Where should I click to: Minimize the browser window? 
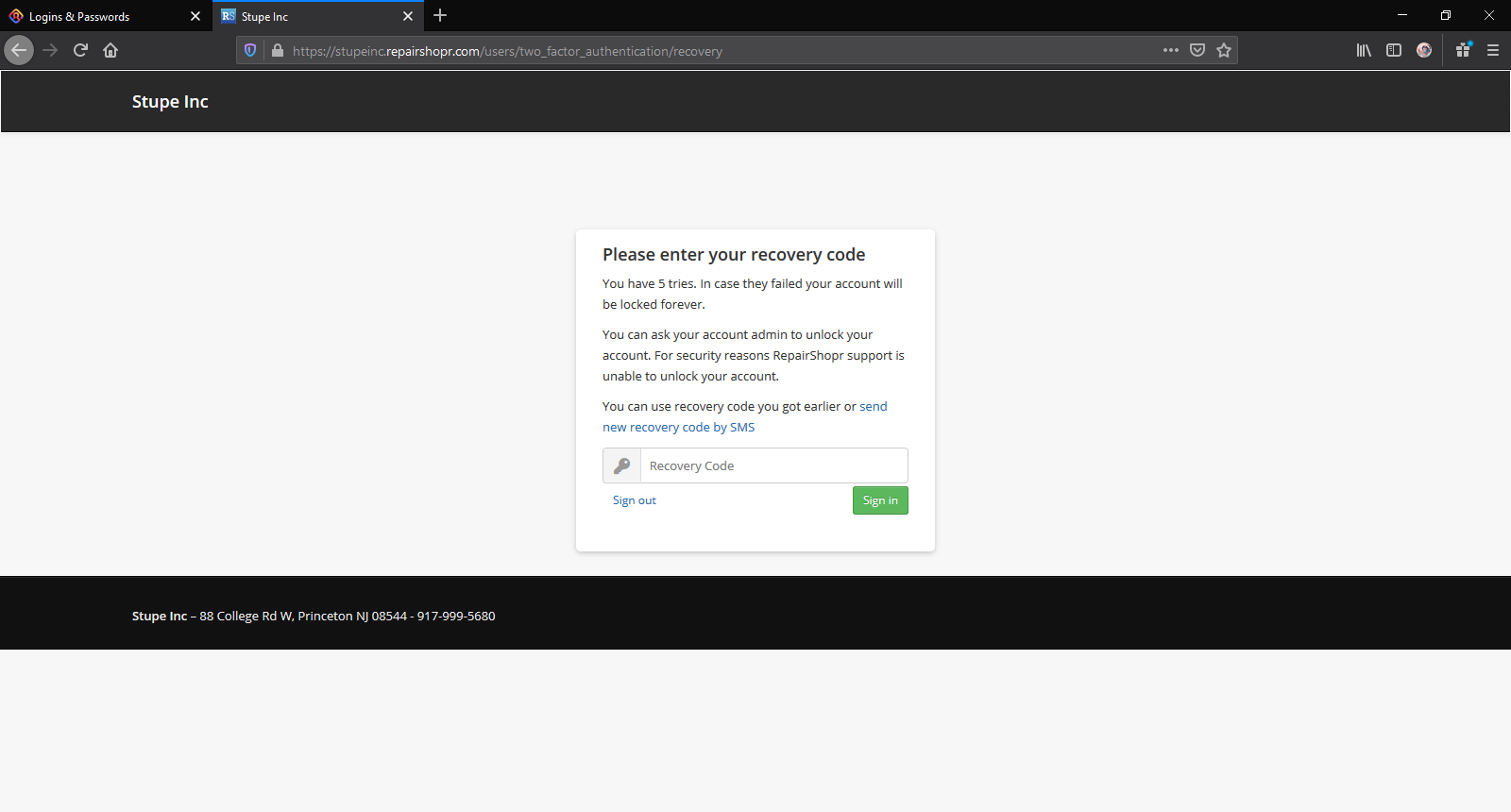(x=1402, y=15)
